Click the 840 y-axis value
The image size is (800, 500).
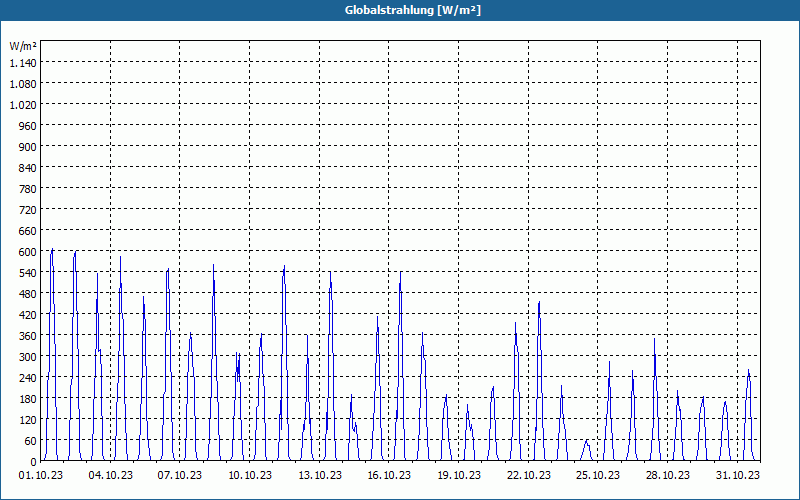click(28, 167)
